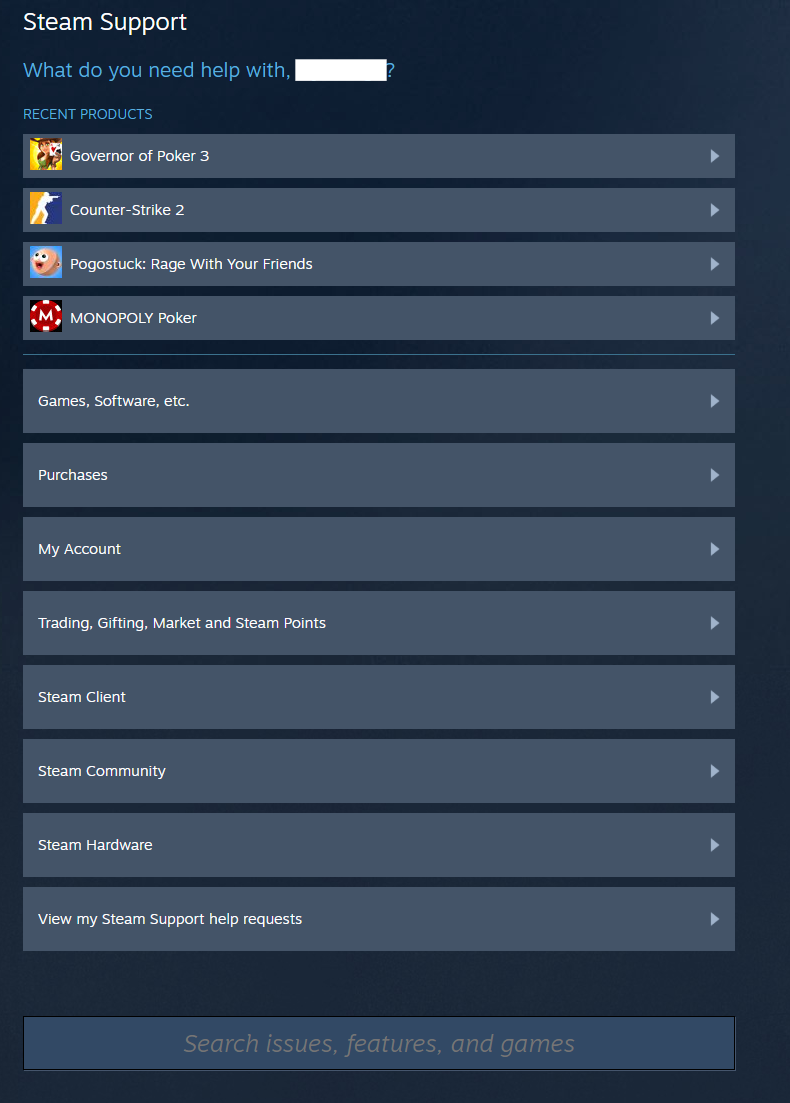Viewport: 790px width, 1103px height.
Task: Open the Steam Hardware help section
Action: (x=378, y=844)
